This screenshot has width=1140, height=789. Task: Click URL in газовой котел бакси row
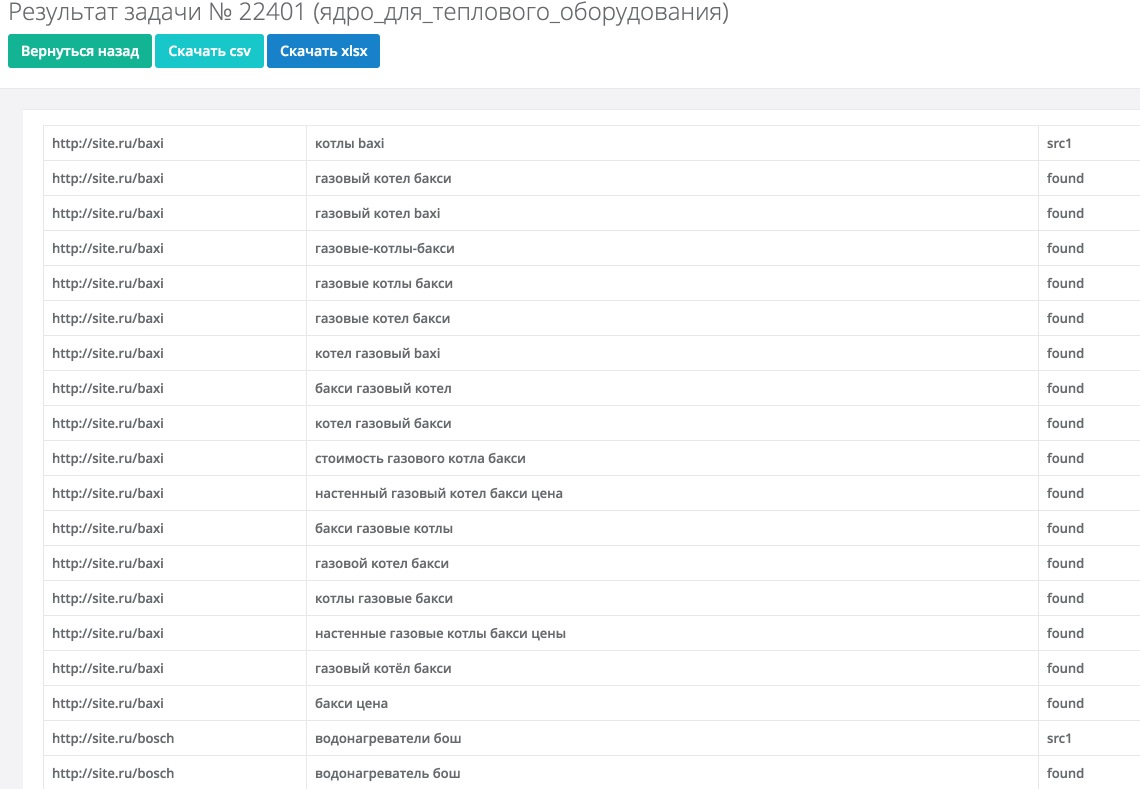[108, 563]
